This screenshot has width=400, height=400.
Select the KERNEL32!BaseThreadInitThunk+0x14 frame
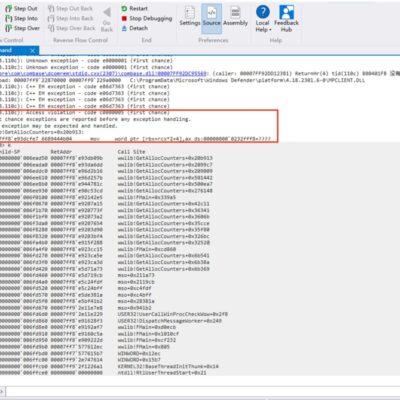tap(168, 366)
